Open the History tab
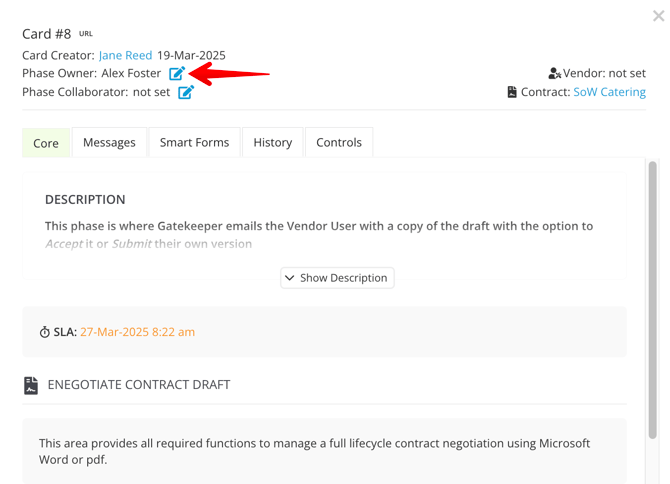670x484 pixels. pos(273,142)
